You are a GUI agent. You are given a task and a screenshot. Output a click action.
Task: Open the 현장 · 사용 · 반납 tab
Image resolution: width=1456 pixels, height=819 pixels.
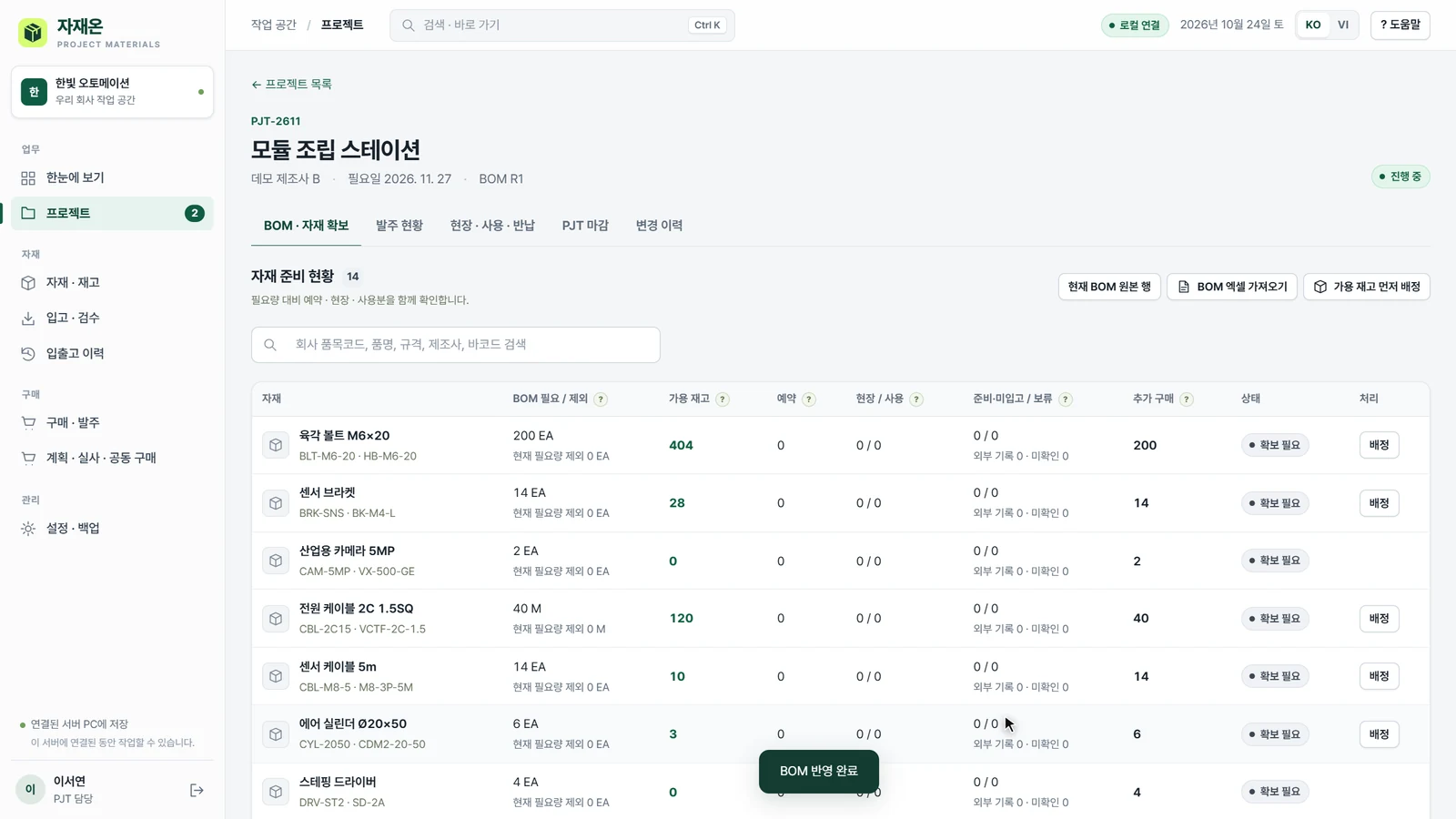[492, 226]
